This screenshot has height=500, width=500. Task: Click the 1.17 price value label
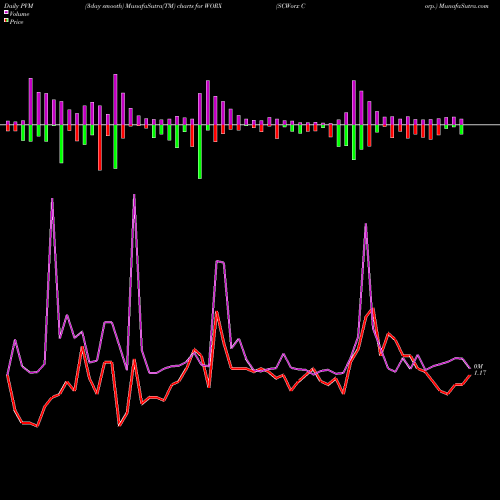click(480, 373)
